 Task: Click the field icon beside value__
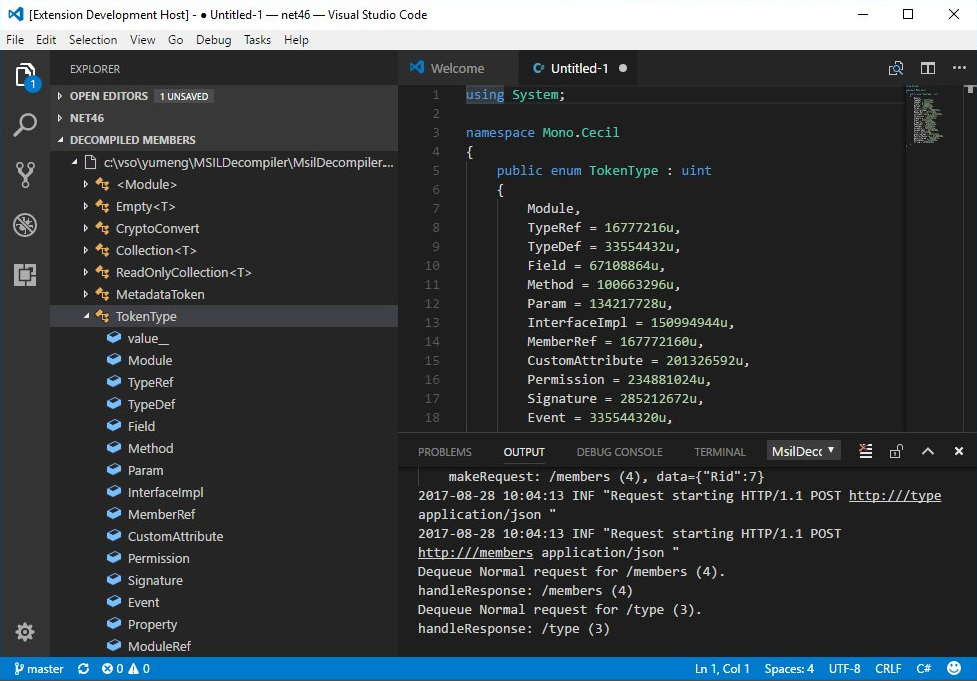113,338
